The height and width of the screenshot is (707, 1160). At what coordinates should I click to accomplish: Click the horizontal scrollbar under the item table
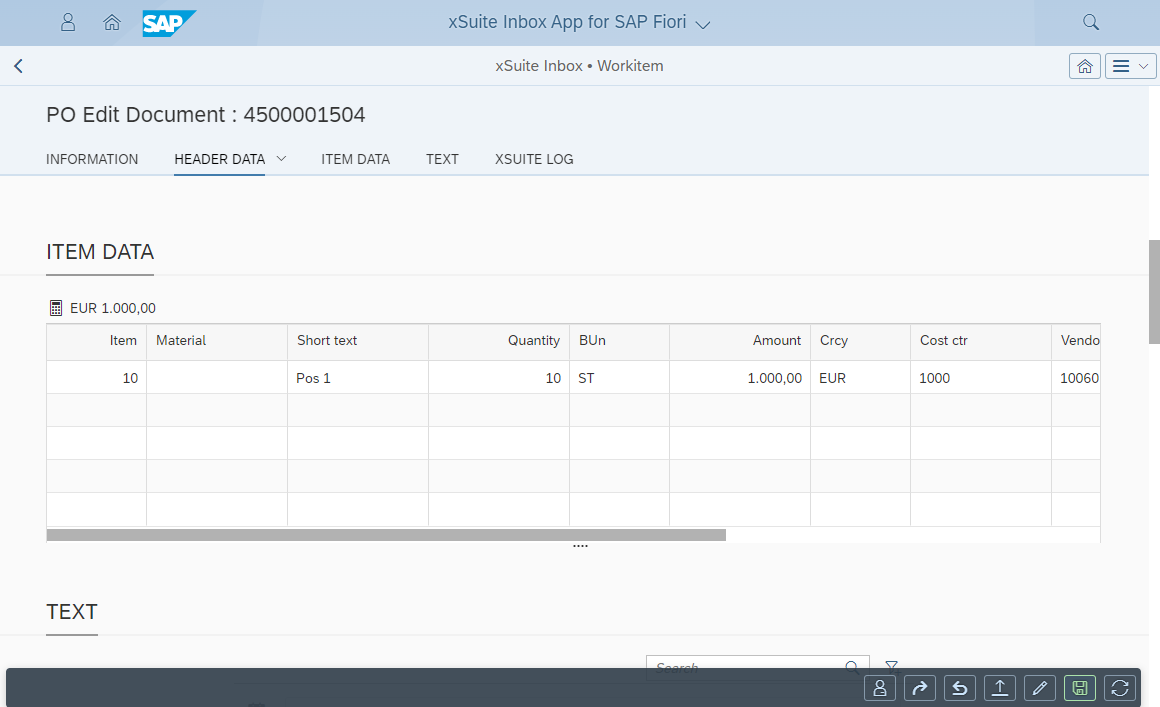click(x=386, y=535)
